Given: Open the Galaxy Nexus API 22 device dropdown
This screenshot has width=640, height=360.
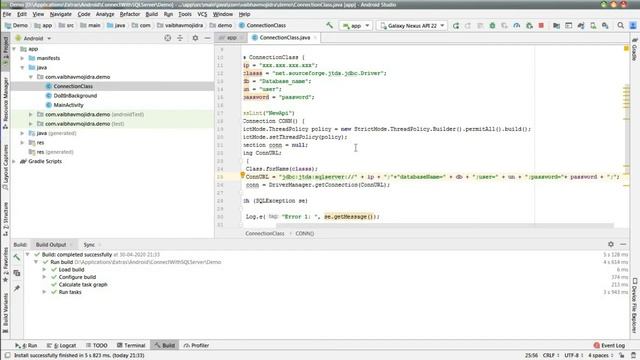Looking at the screenshot, I should [x=412, y=25].
